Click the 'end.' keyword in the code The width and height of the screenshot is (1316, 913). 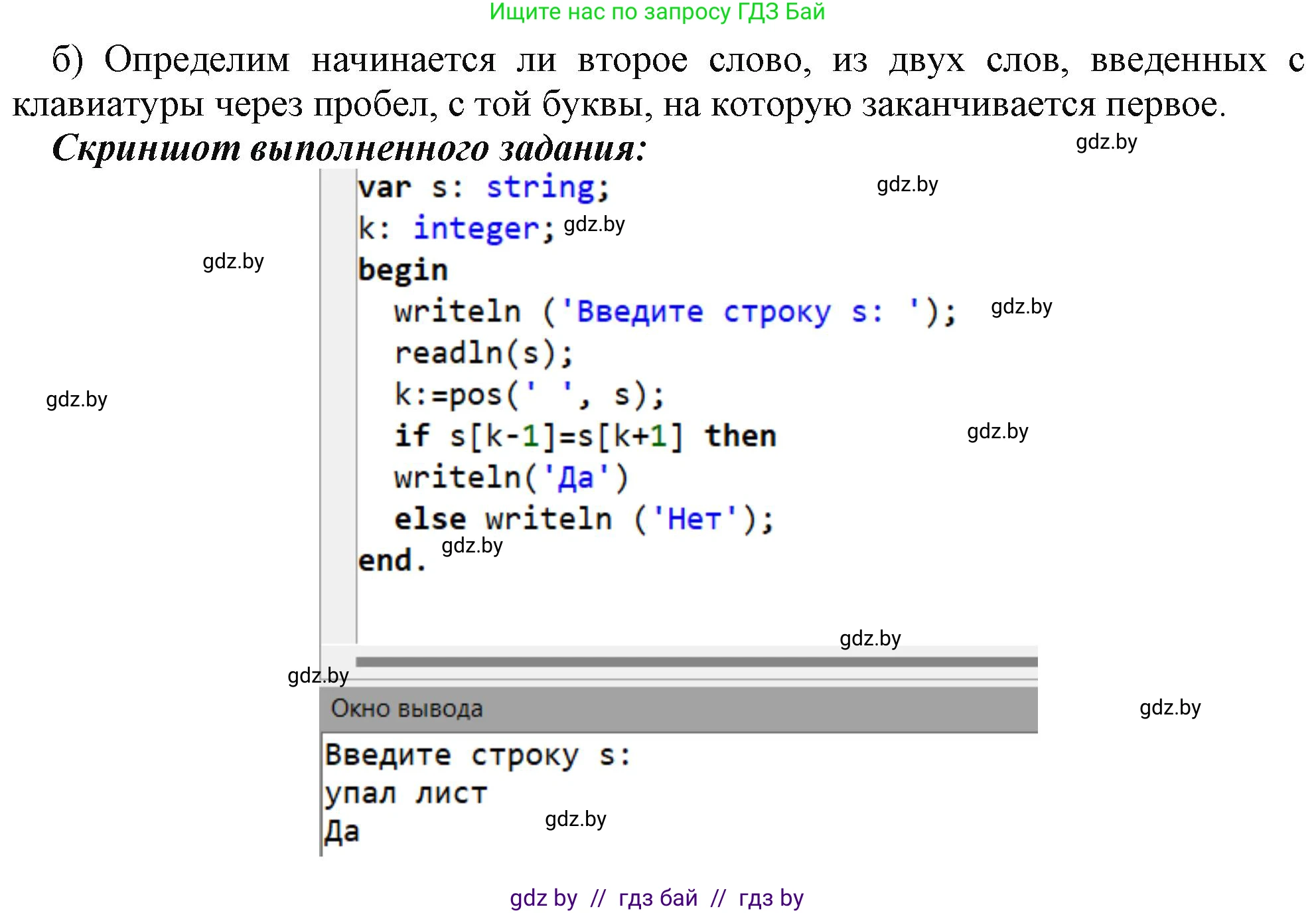pyautogui.click(x=392, y=560)
